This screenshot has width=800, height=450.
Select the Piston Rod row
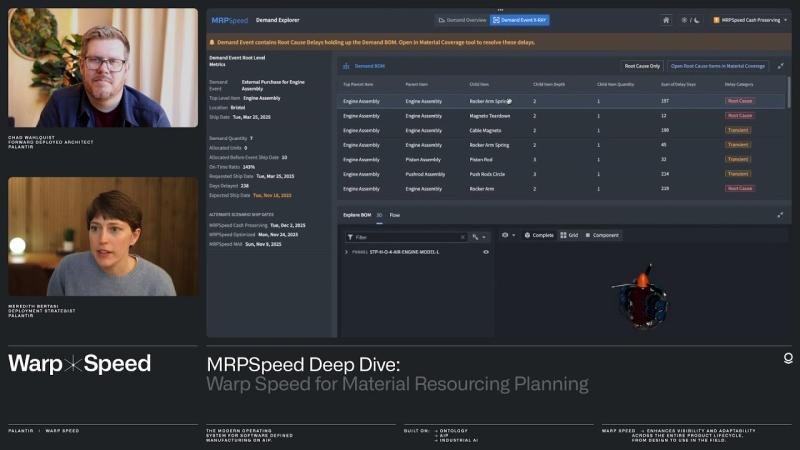point(561,160)
